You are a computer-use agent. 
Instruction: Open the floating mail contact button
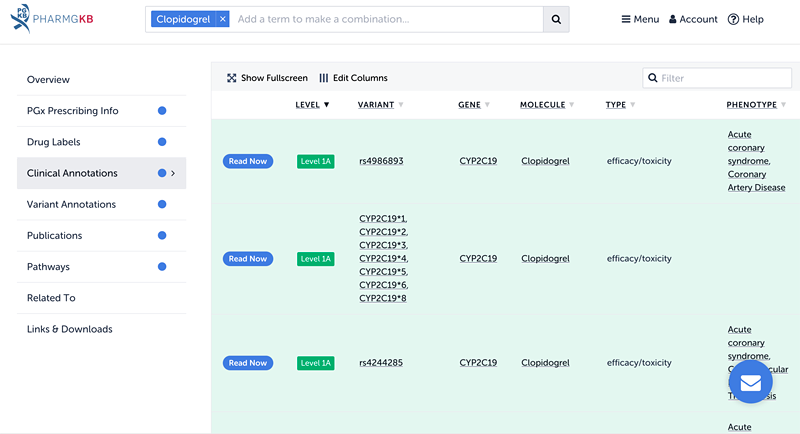[x=751, y=382]
